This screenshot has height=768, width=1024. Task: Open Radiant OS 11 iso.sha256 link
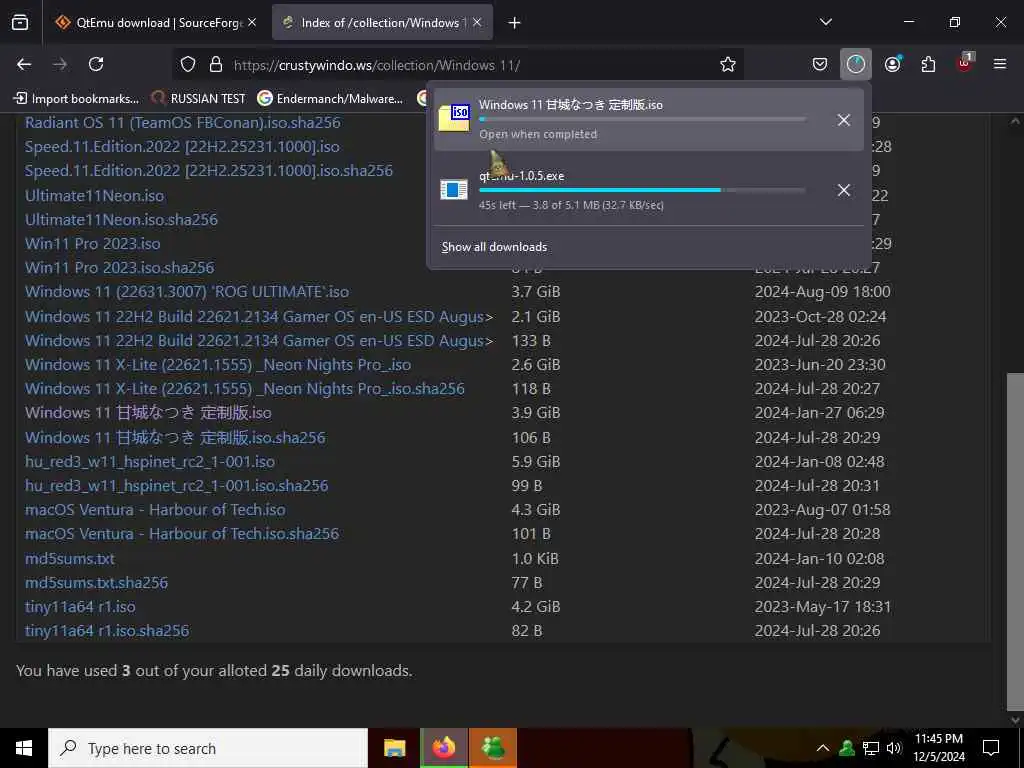pyautogui.click(x=183, y=123)
